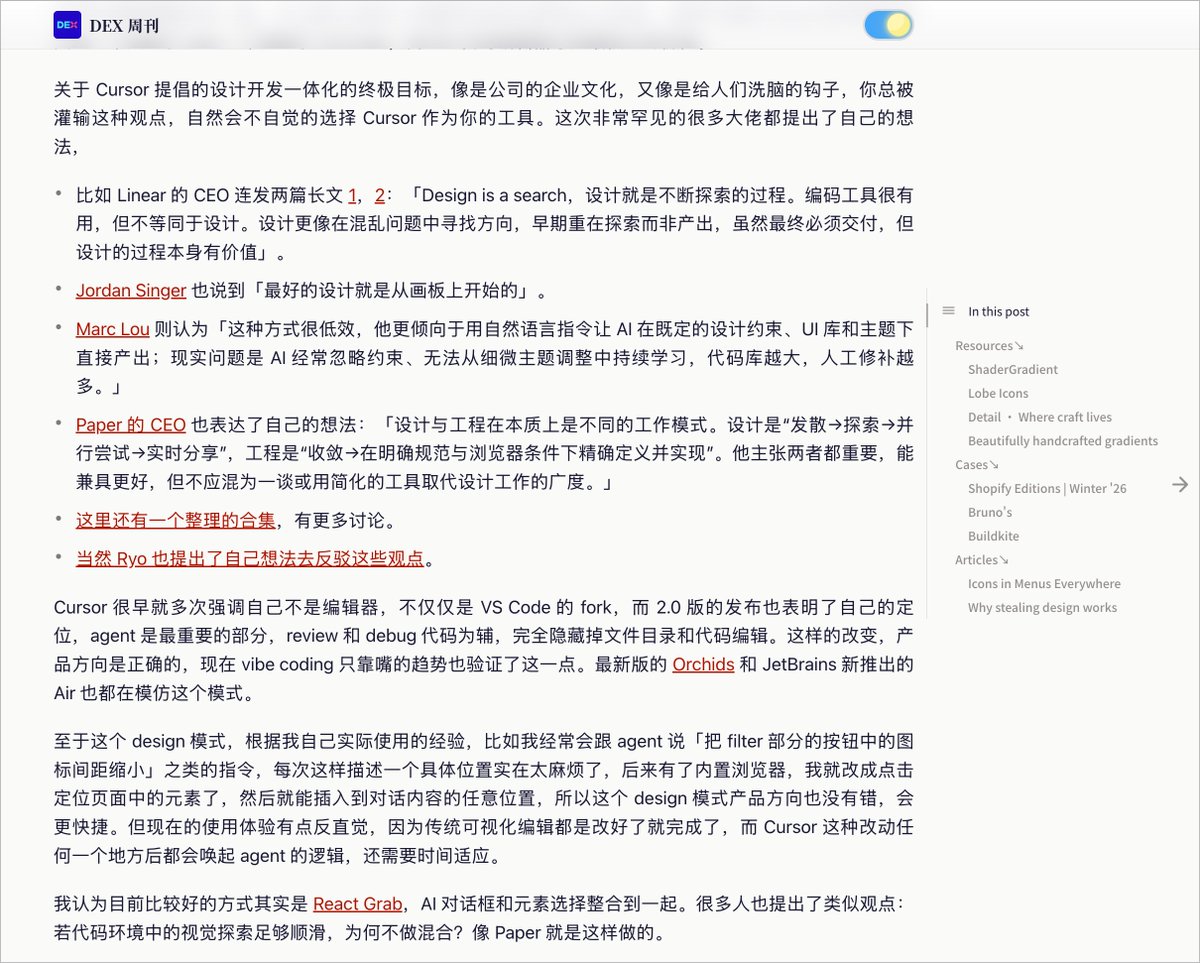Go to Buildkite in the outline

(993, 537)
